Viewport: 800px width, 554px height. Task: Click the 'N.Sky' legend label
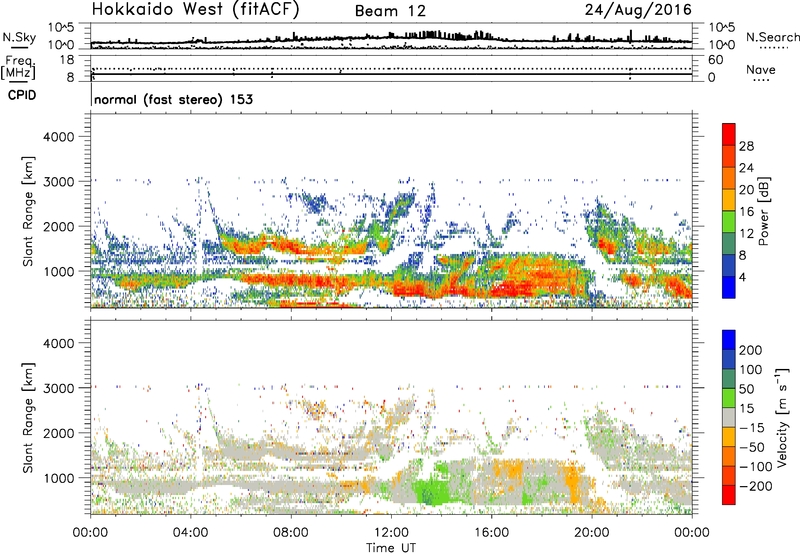[19, 37]
